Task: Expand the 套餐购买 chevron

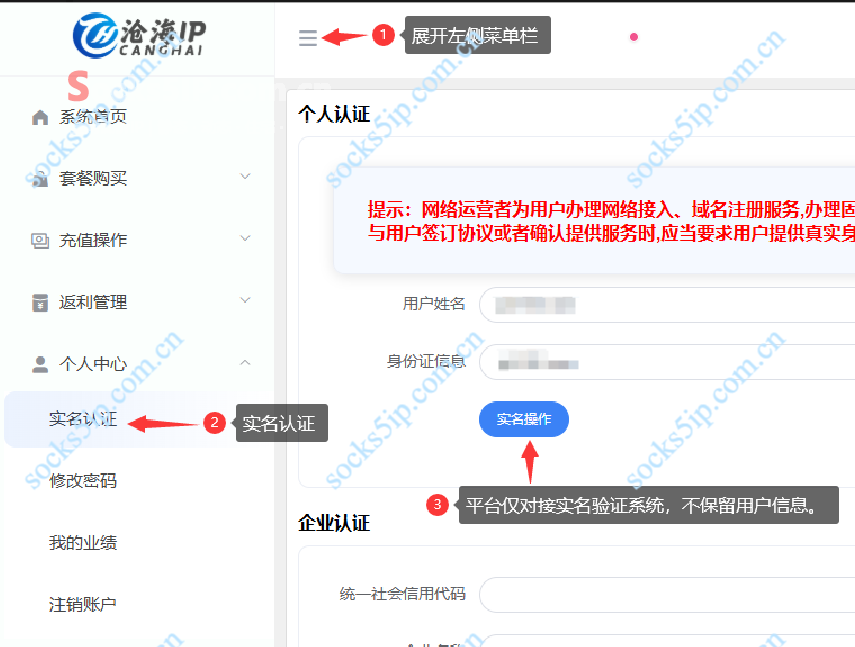Action: [x=245, y=176]
